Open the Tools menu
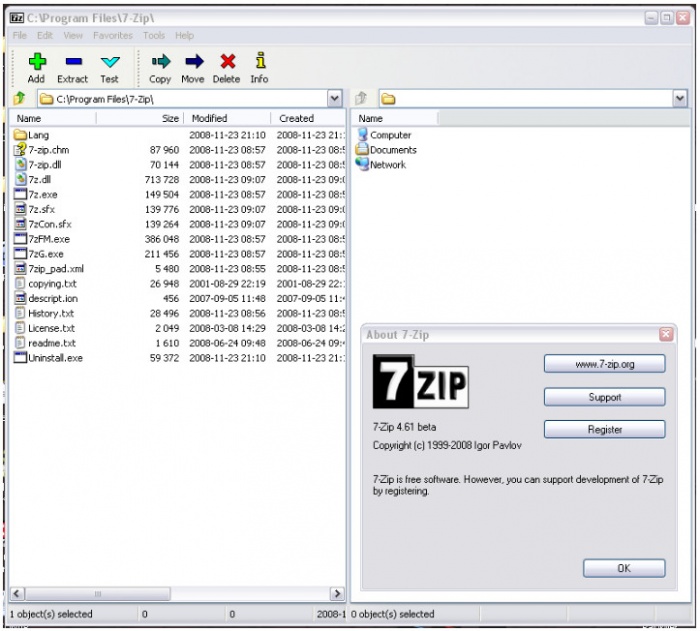700x631 pixels. pyautogui.click(x=154, y=35)
